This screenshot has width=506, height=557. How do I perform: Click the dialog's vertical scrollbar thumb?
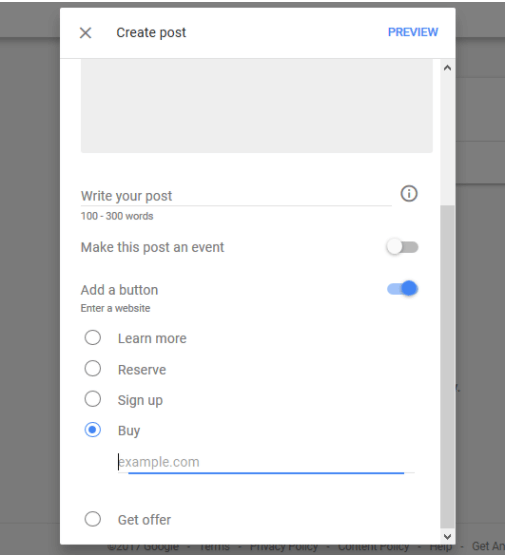447,367
